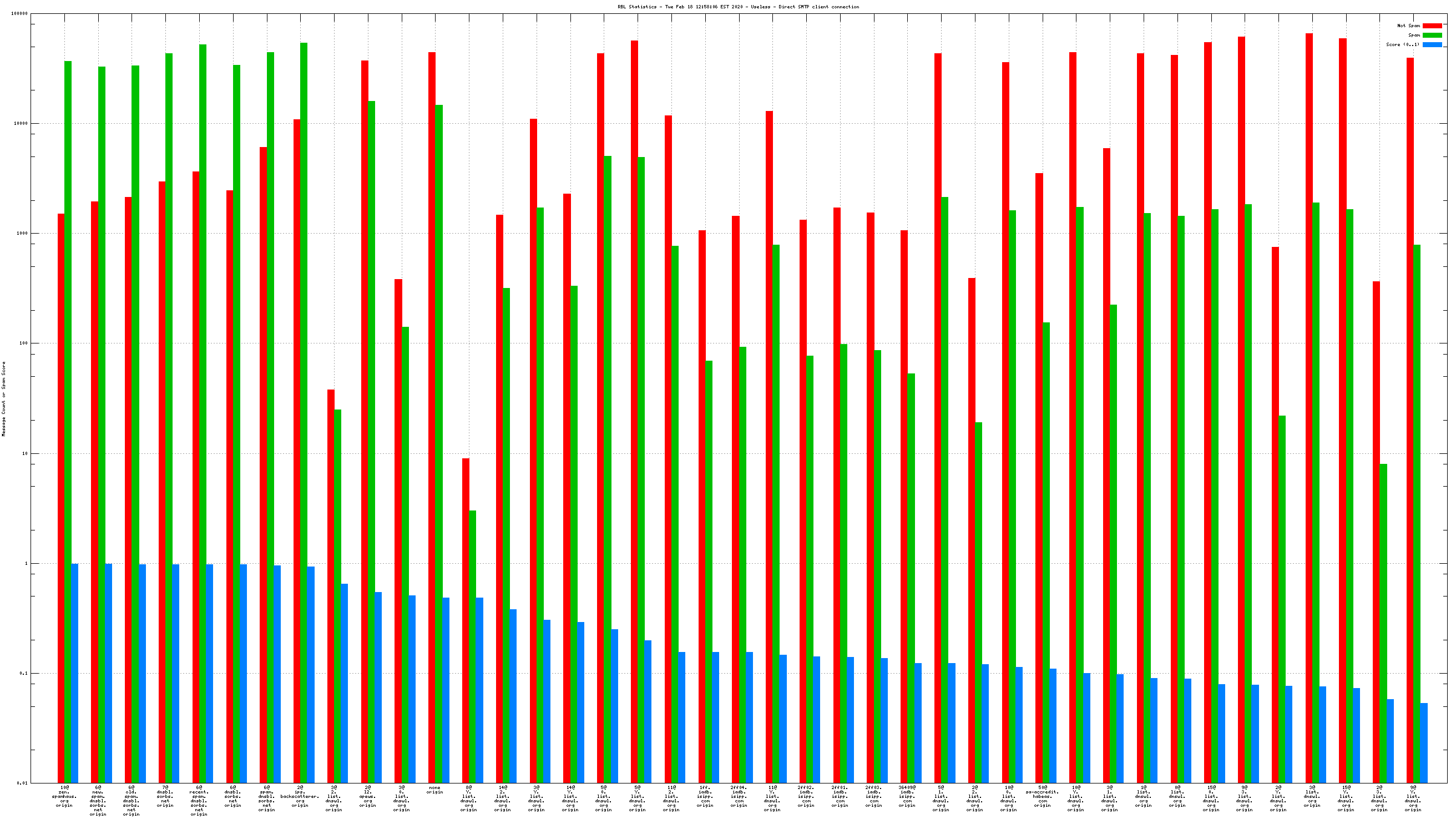Viewport: 1456px width, 819px height.
Task: Click the blue Score legend swatch
Action: click(x=1432, y=44)
